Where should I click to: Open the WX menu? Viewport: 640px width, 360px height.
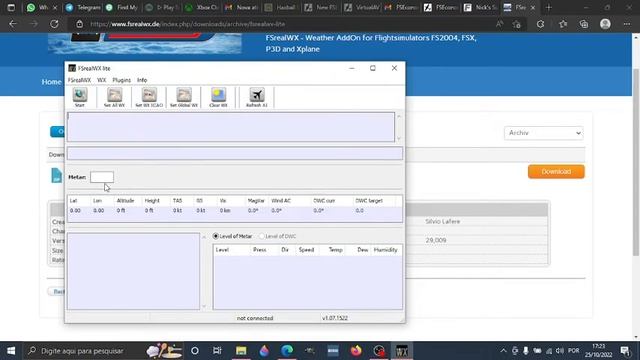[102, 80]
